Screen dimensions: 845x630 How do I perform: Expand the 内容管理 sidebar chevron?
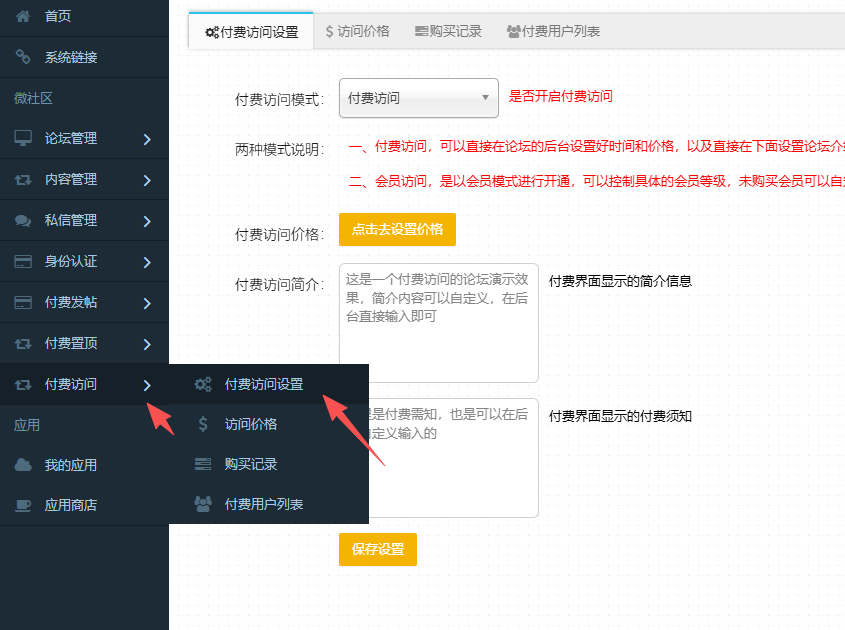147,180
